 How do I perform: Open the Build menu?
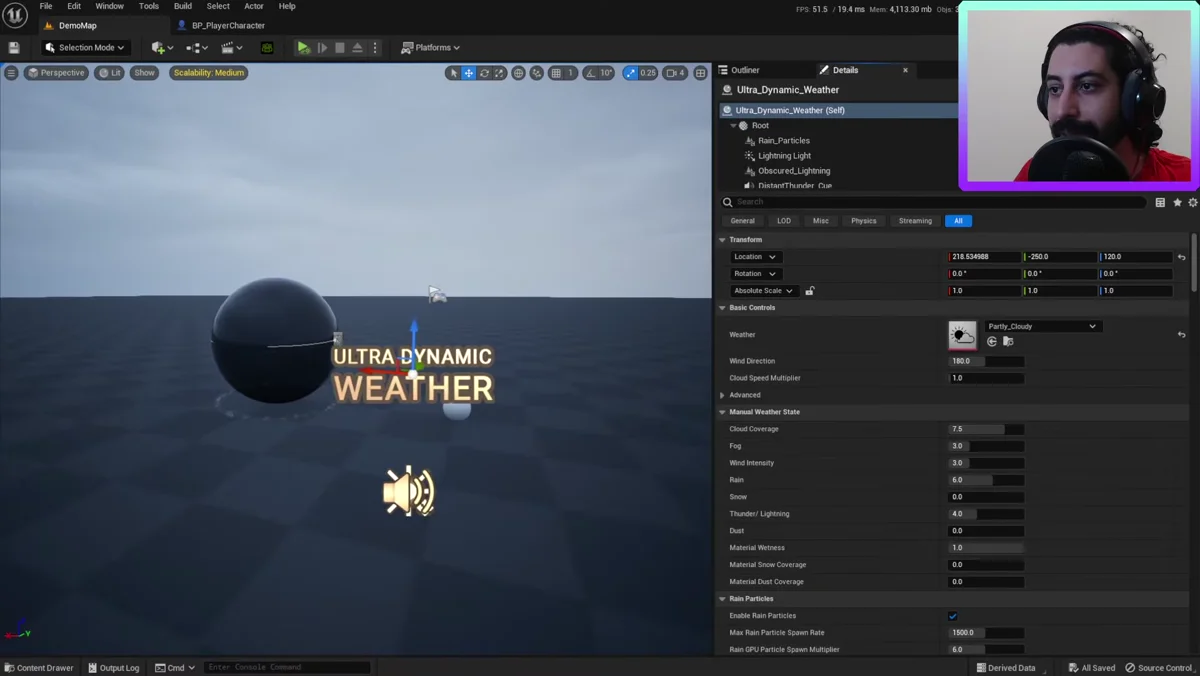(183, 6)
